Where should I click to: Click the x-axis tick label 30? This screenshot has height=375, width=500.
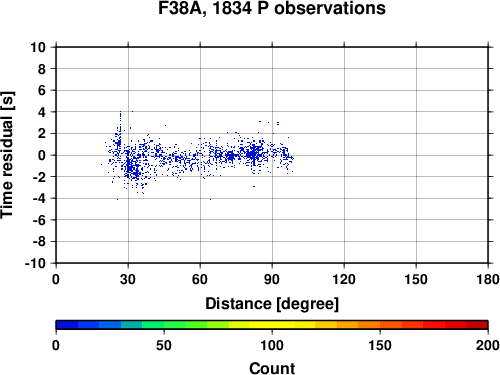(x=128, y=279)
